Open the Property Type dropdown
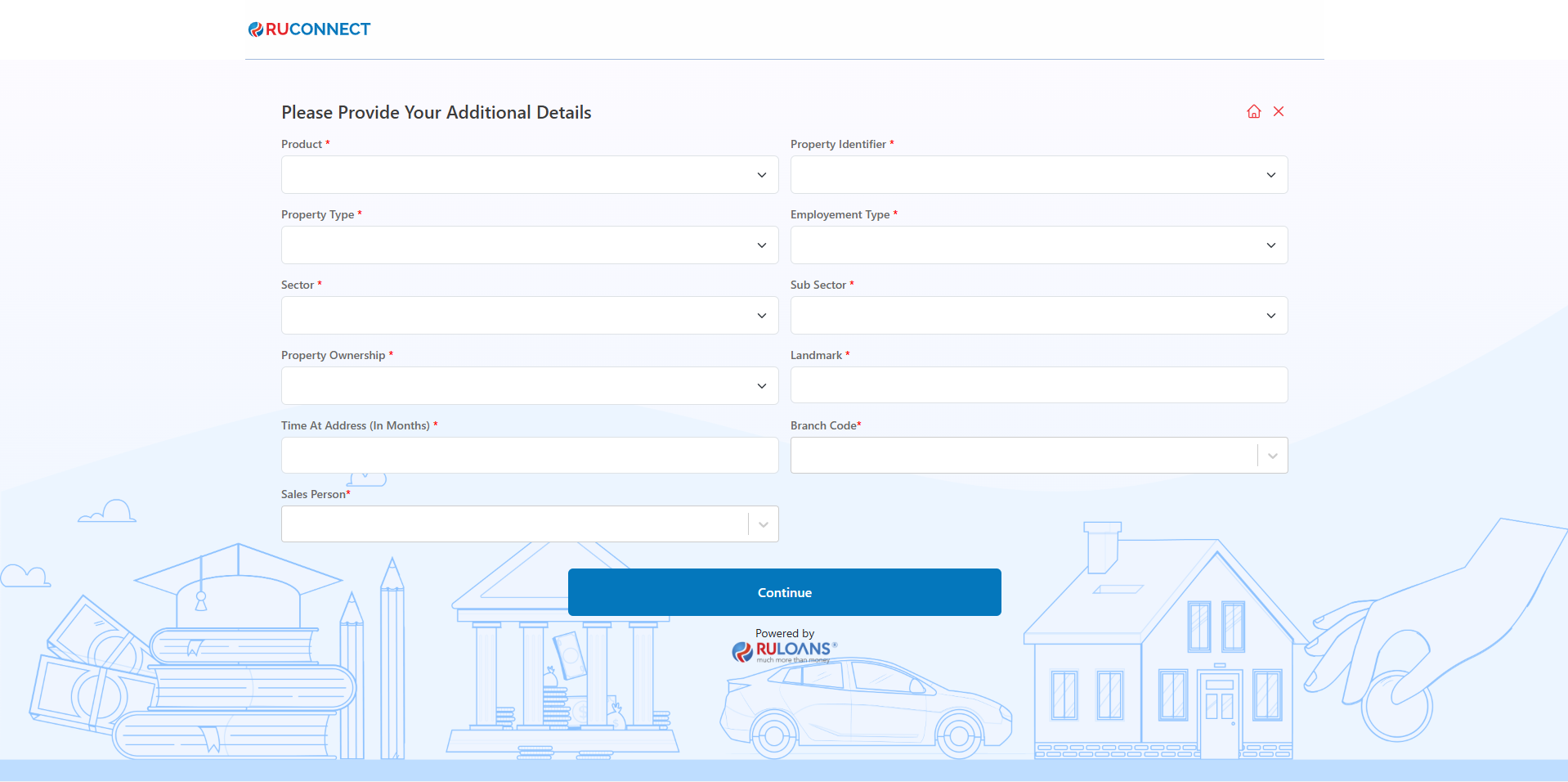 [529, 245]
